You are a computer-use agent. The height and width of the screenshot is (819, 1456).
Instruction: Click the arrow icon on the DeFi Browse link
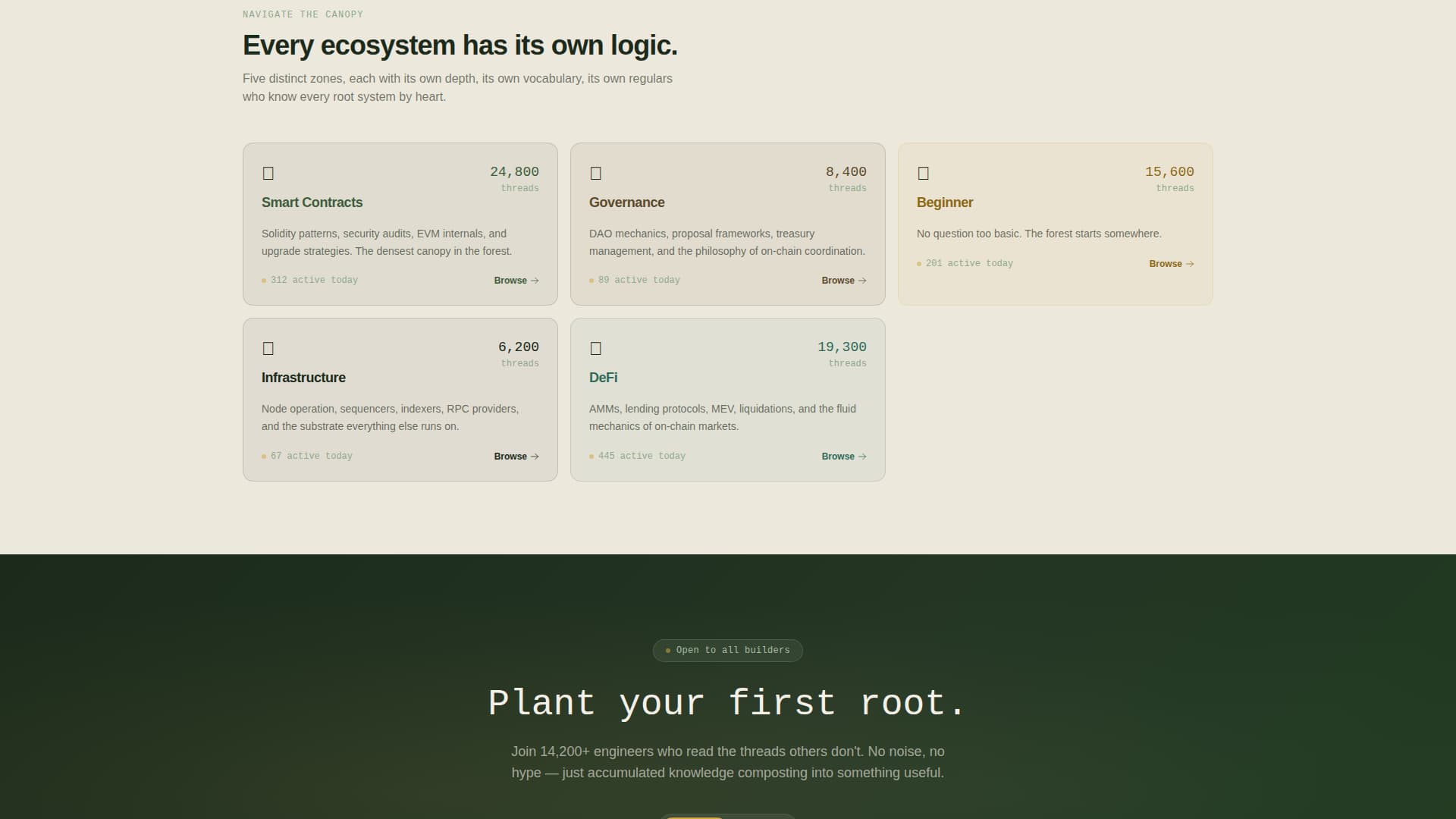click(x=861, y=456)
